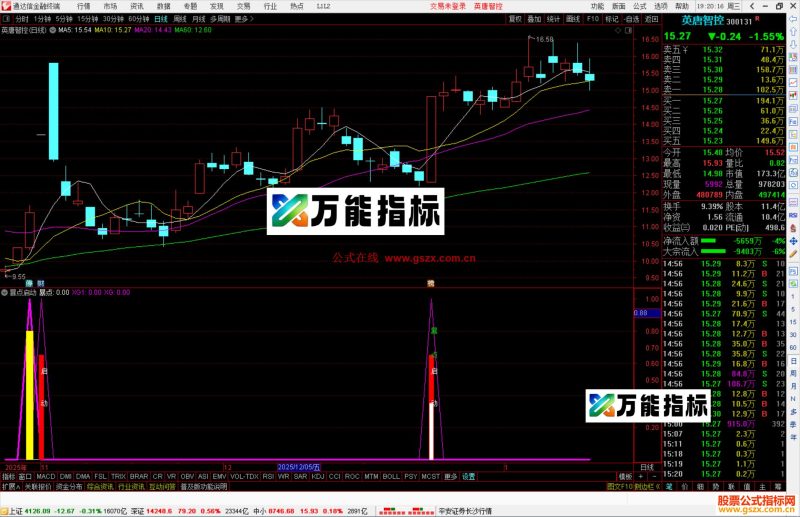This screenshot has width=800, height=517.
Task: Click the 平安证券长沙行情 server status text
Action: coord(465,511)
